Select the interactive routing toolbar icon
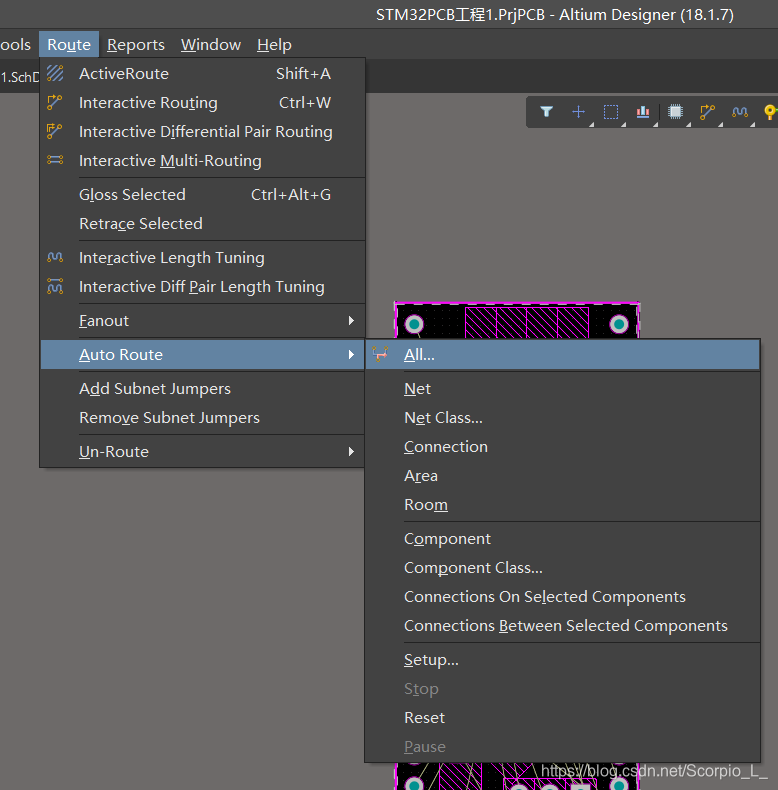Image resolution: width=778 pixels, height=790 pixels. [x=707, y=111]
